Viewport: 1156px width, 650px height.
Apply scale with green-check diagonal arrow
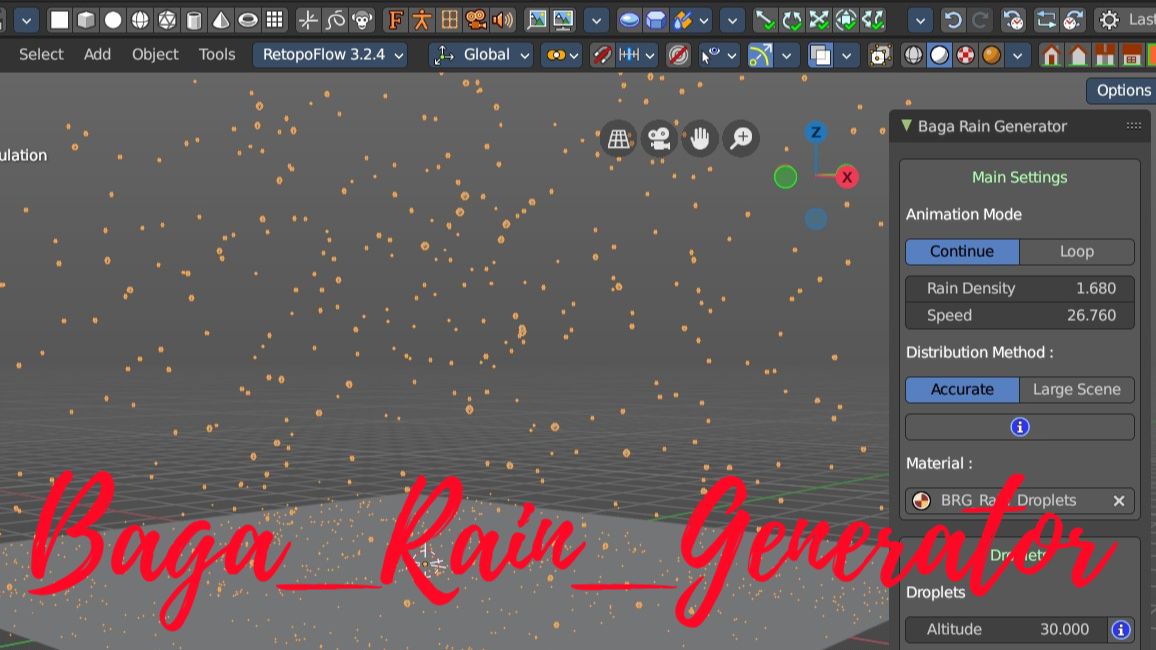click(765, 20)
